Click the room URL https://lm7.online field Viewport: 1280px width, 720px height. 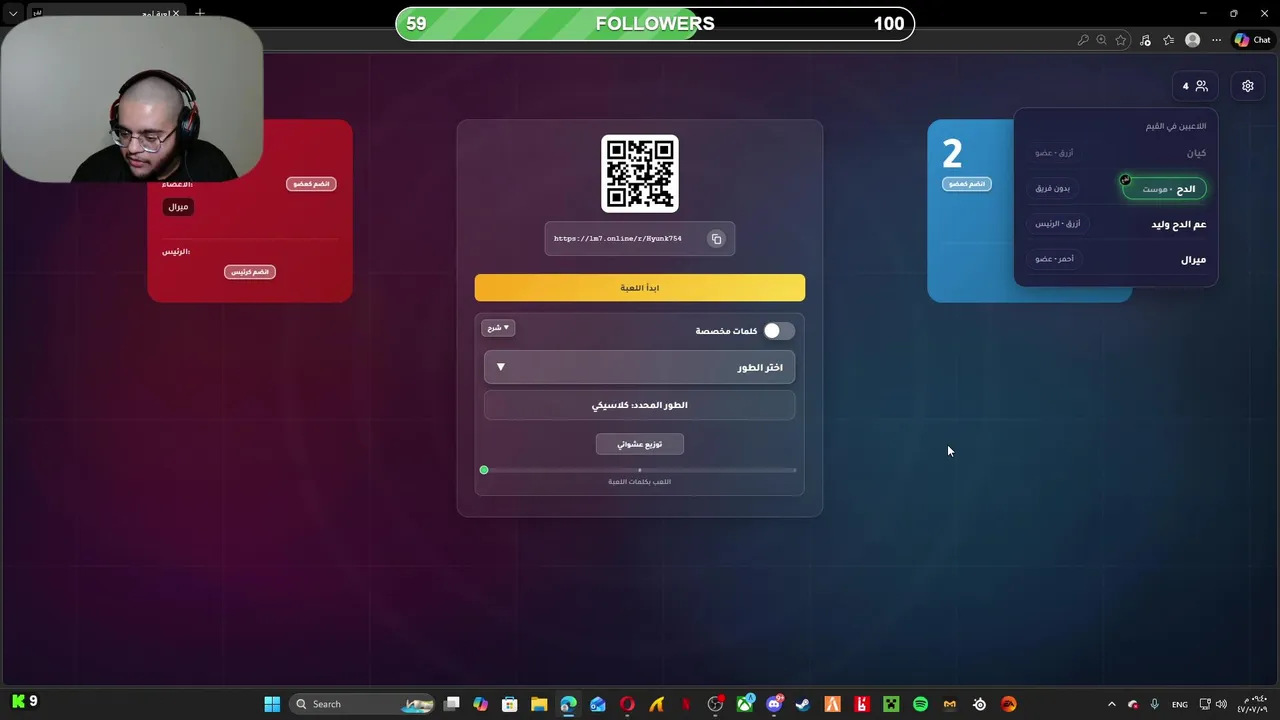[x=640, y=239]
